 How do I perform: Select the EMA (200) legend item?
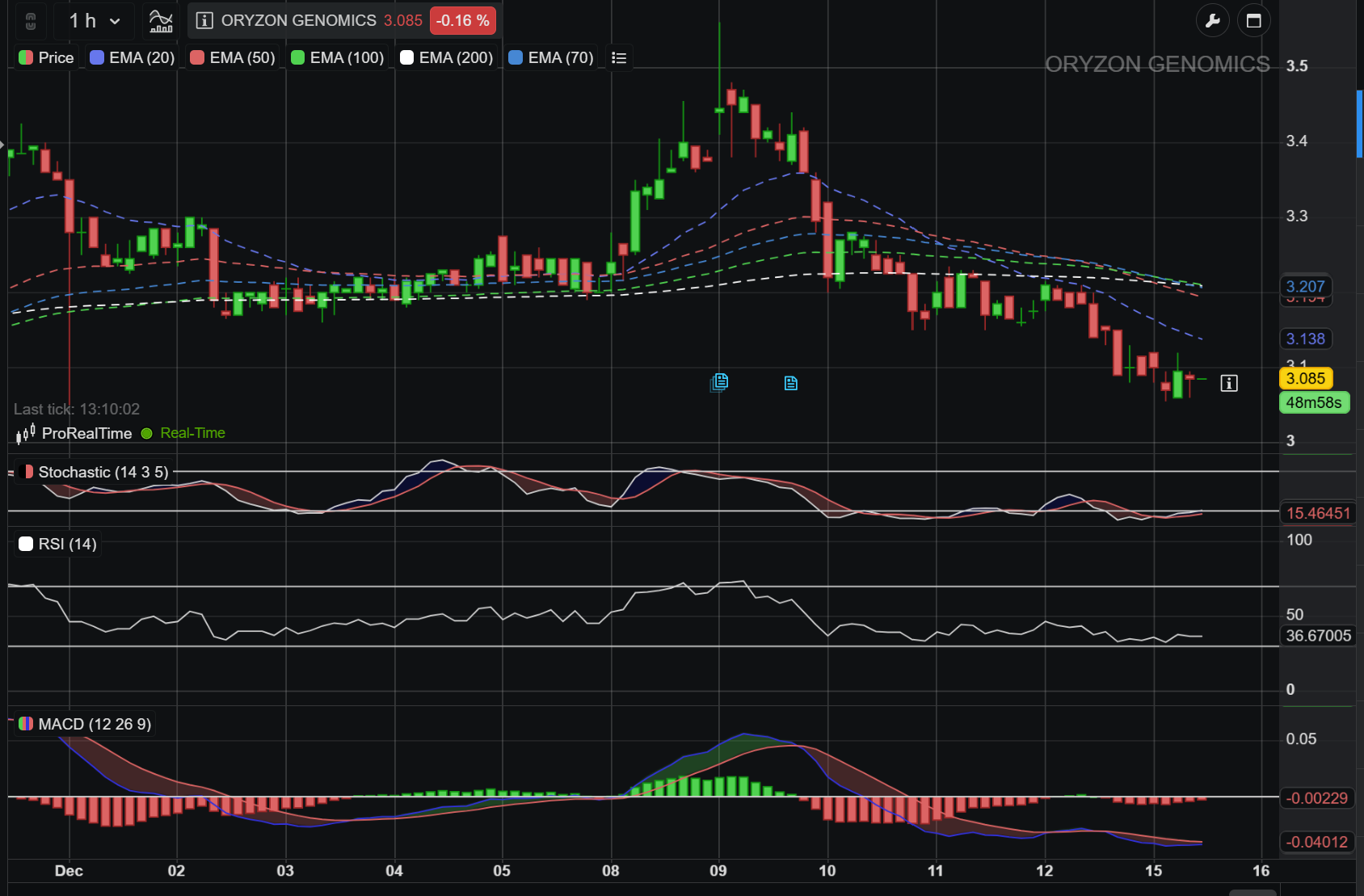(447, 57)
